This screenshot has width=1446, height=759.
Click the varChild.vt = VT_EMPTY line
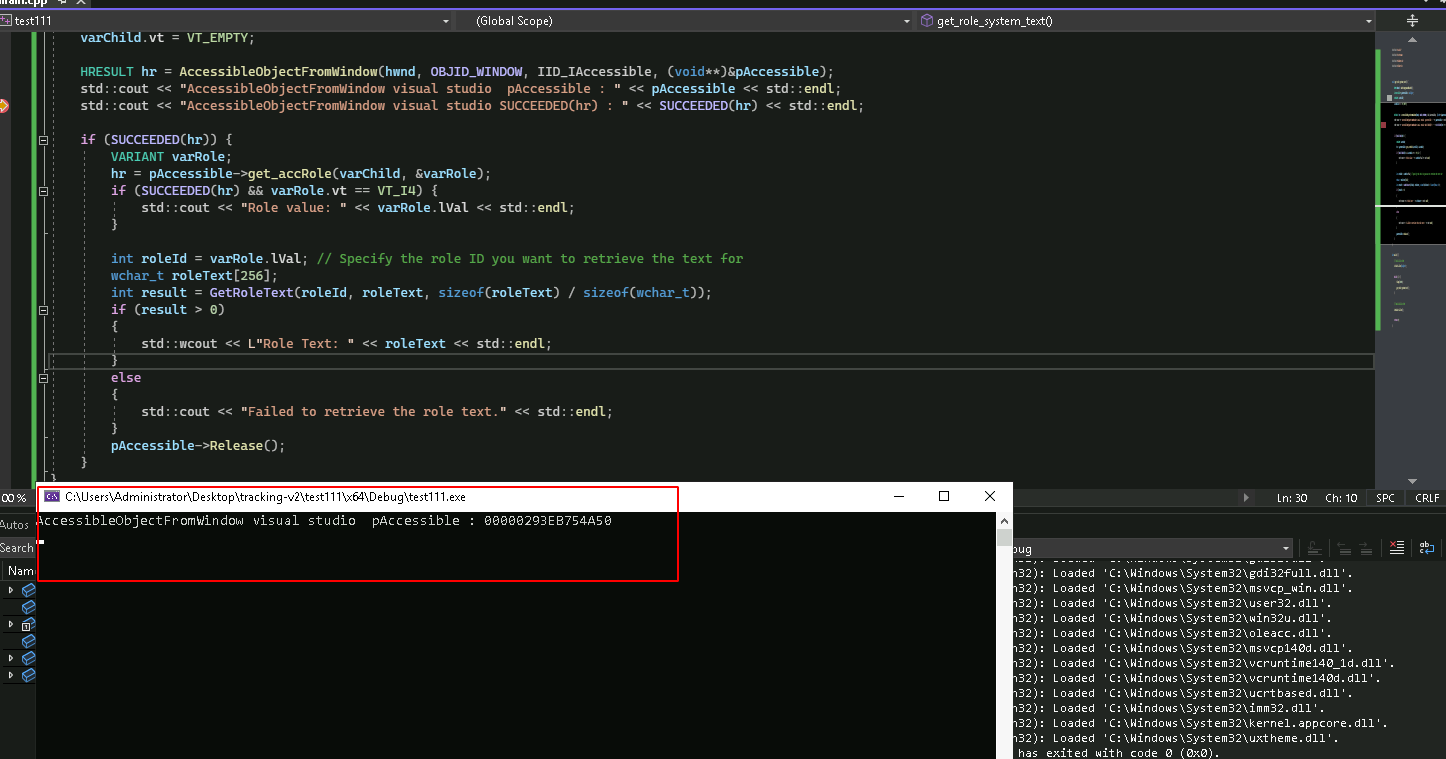[168, 37]
